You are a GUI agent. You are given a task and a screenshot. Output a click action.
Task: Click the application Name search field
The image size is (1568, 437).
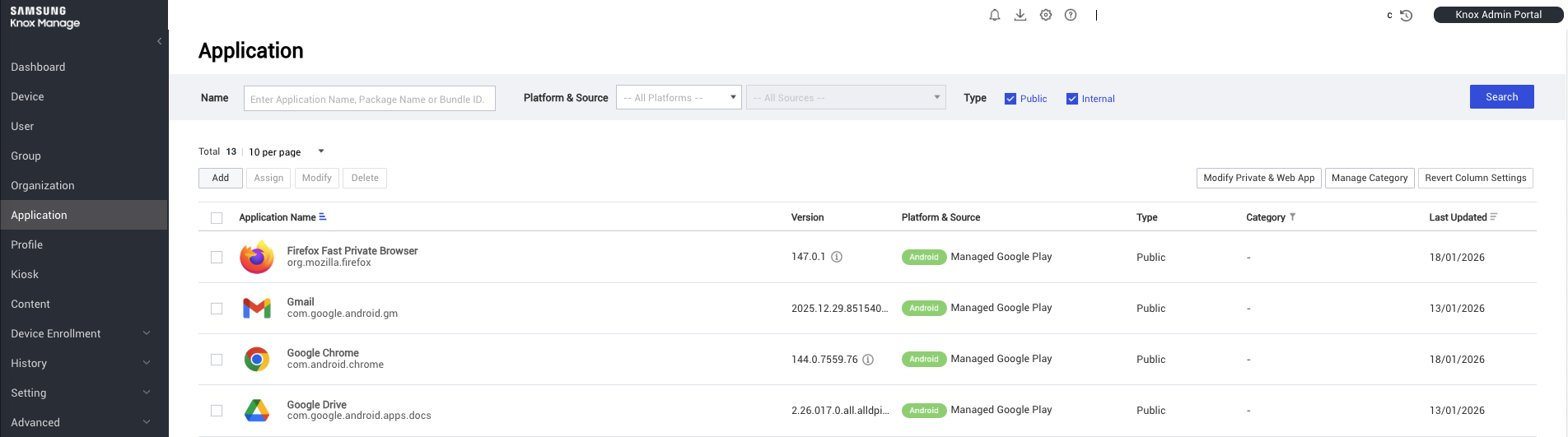[369, 99]
